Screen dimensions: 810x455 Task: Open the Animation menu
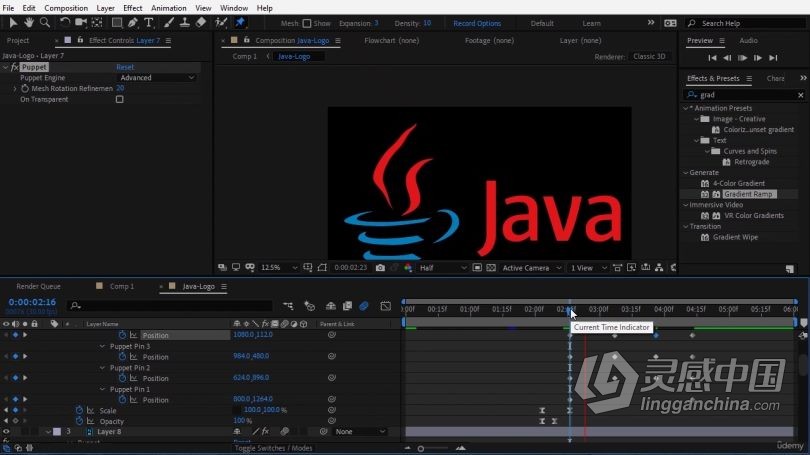point(168,8)
